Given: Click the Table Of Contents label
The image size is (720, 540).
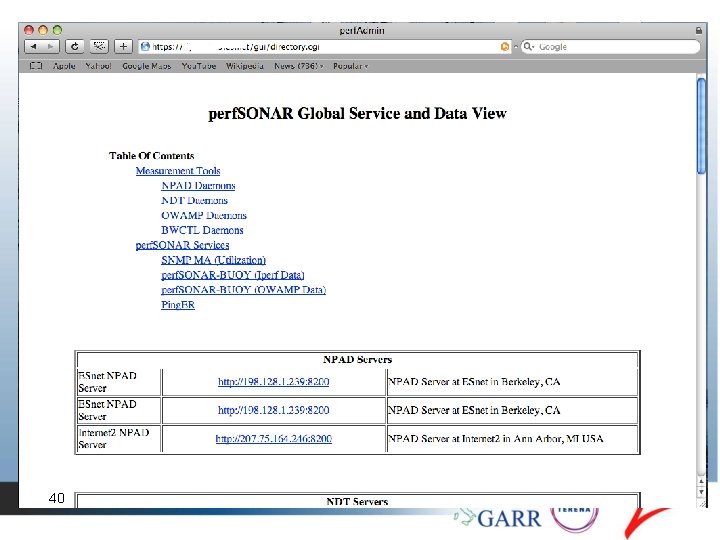Looking at the screenshot, I should point(152,156).
